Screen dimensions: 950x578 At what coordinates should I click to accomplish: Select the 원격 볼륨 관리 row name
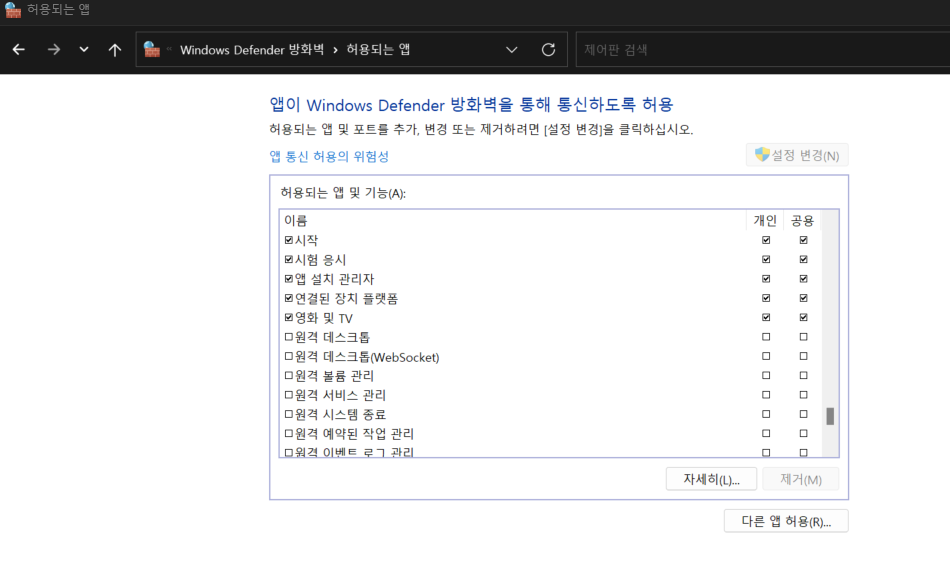pyautogui.click(x=334, y=376)
